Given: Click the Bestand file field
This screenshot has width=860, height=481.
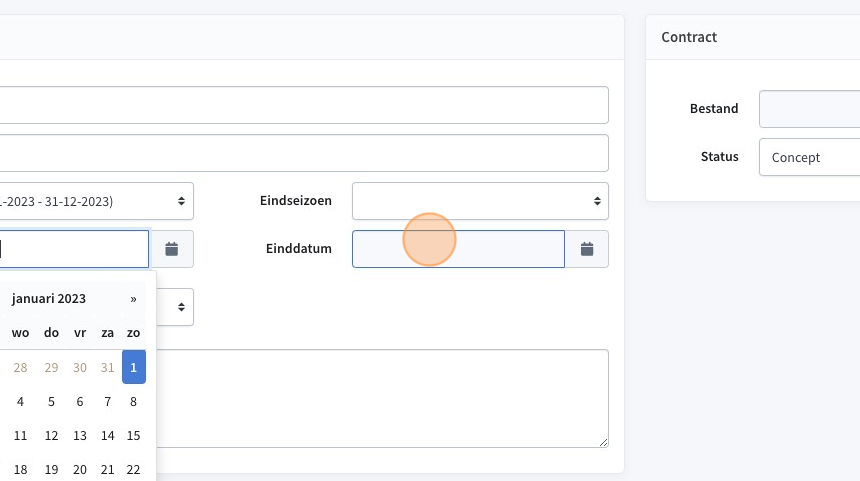Looking at the screenshot, I should coord(810,109).
